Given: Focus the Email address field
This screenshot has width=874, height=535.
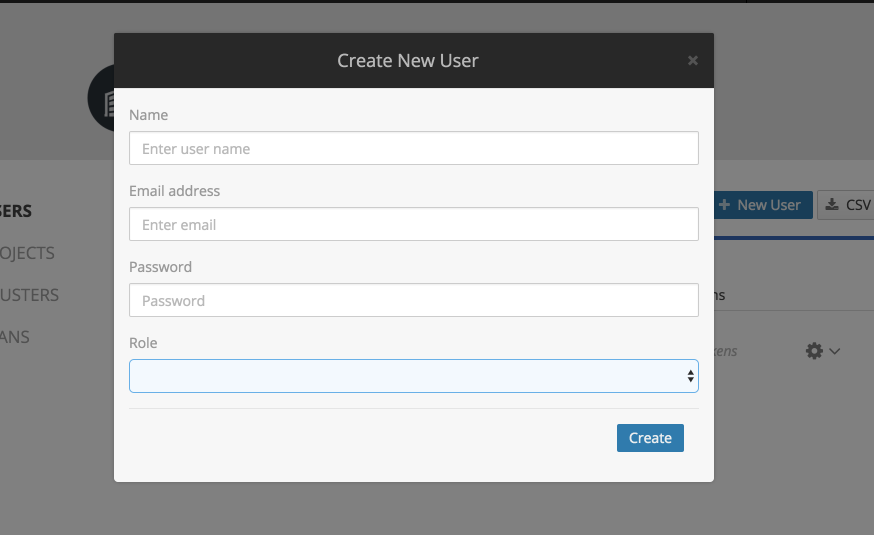Looking at the screenshot, I should tap(414, 224).
